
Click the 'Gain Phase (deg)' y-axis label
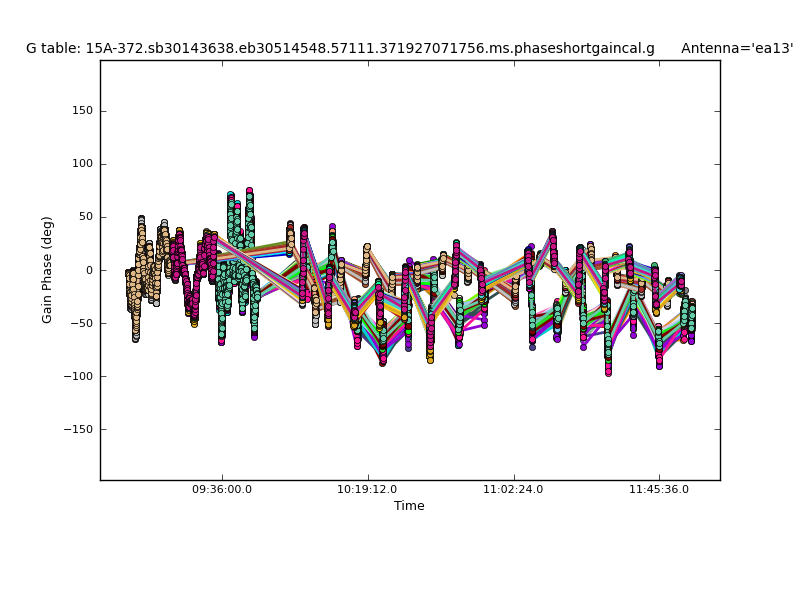[x=47, y=270]
